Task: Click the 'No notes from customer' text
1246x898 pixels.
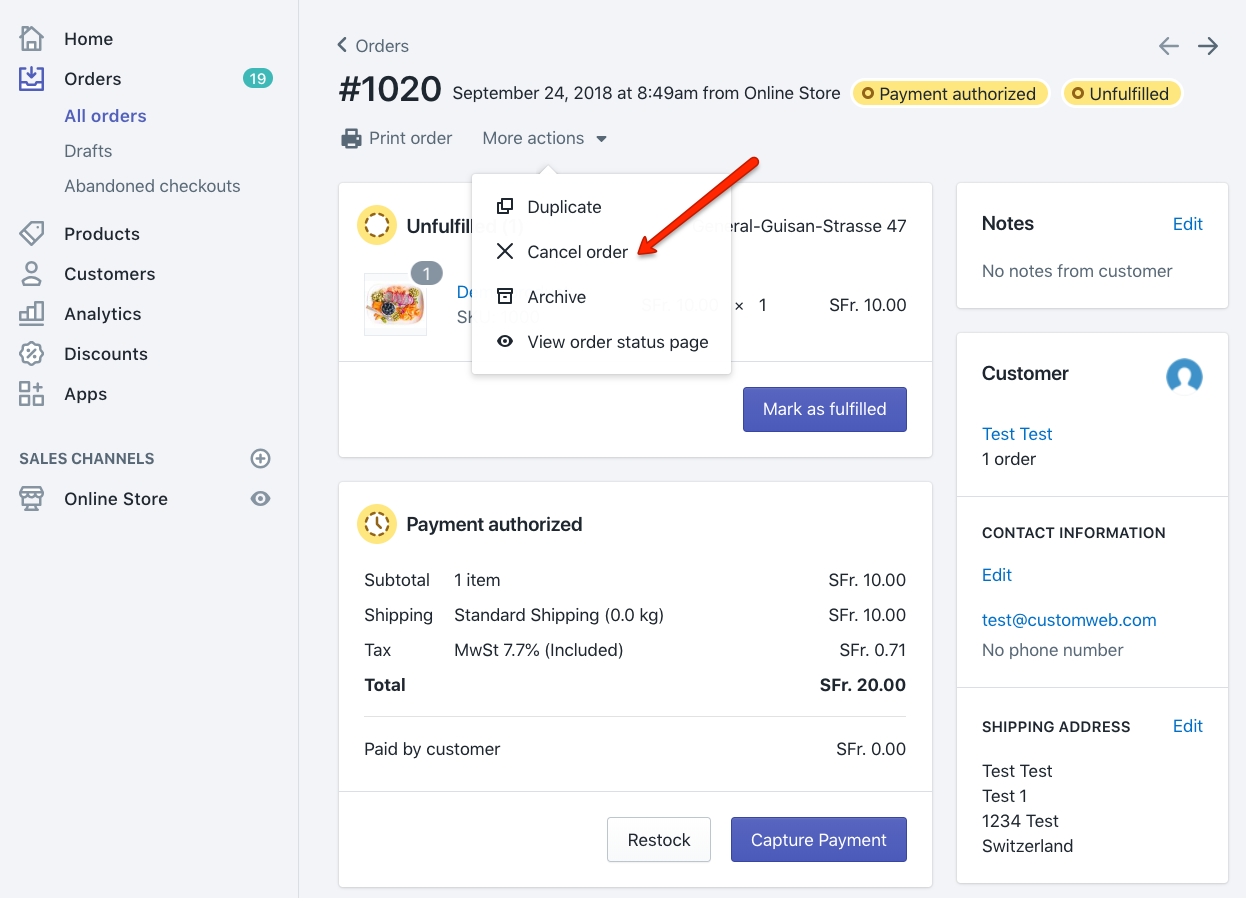Action: pyautogui.click(x=1077, y=271)
